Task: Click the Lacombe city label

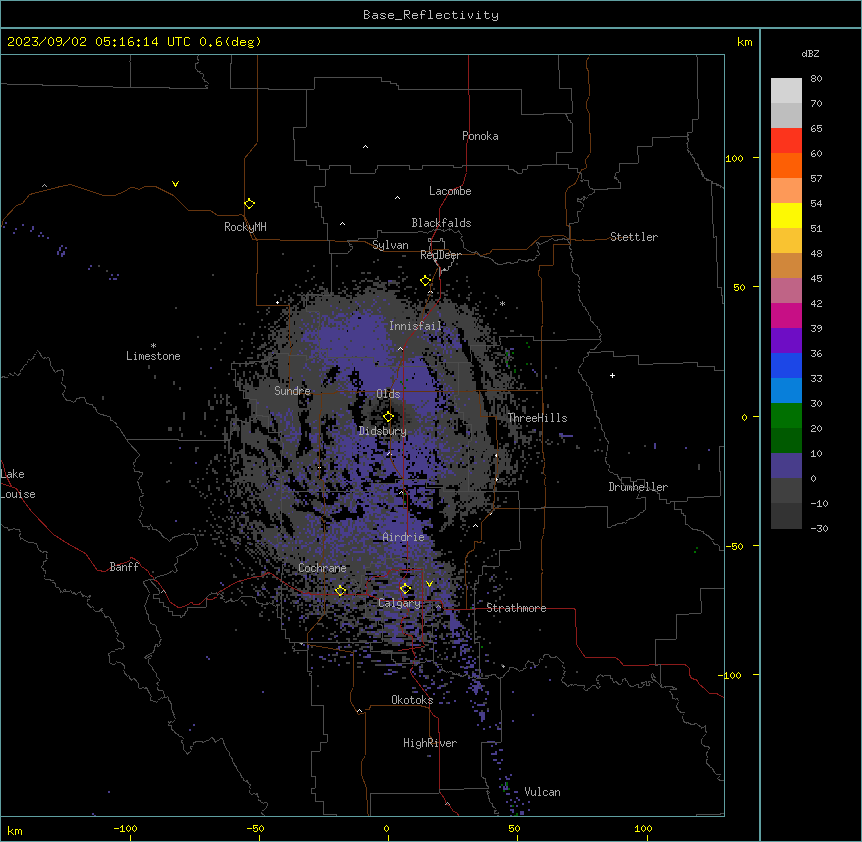Action: (x=450, y=191)
